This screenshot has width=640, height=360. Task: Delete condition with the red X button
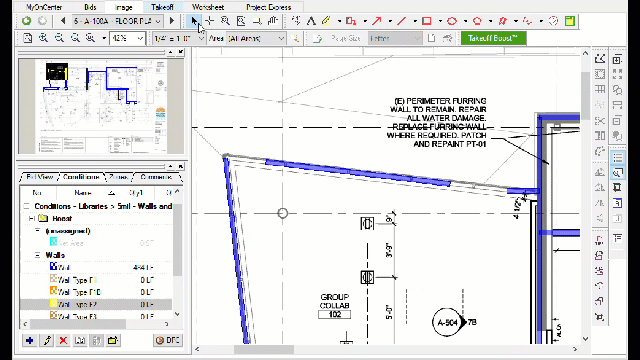pyautogui.click(x=63, y=340)
